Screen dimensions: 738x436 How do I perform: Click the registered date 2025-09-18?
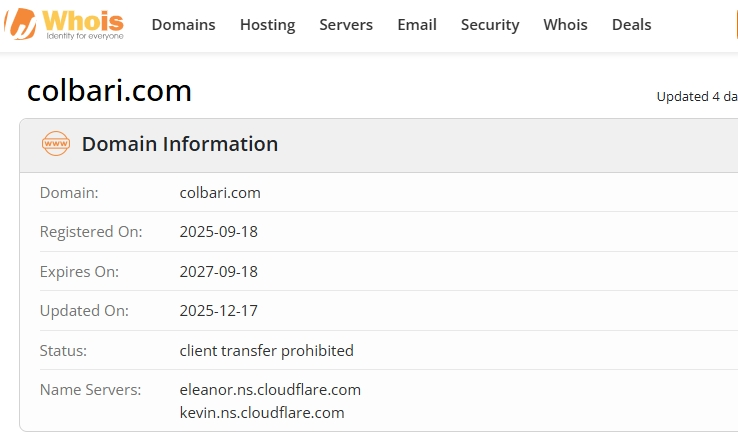[218, 232]
